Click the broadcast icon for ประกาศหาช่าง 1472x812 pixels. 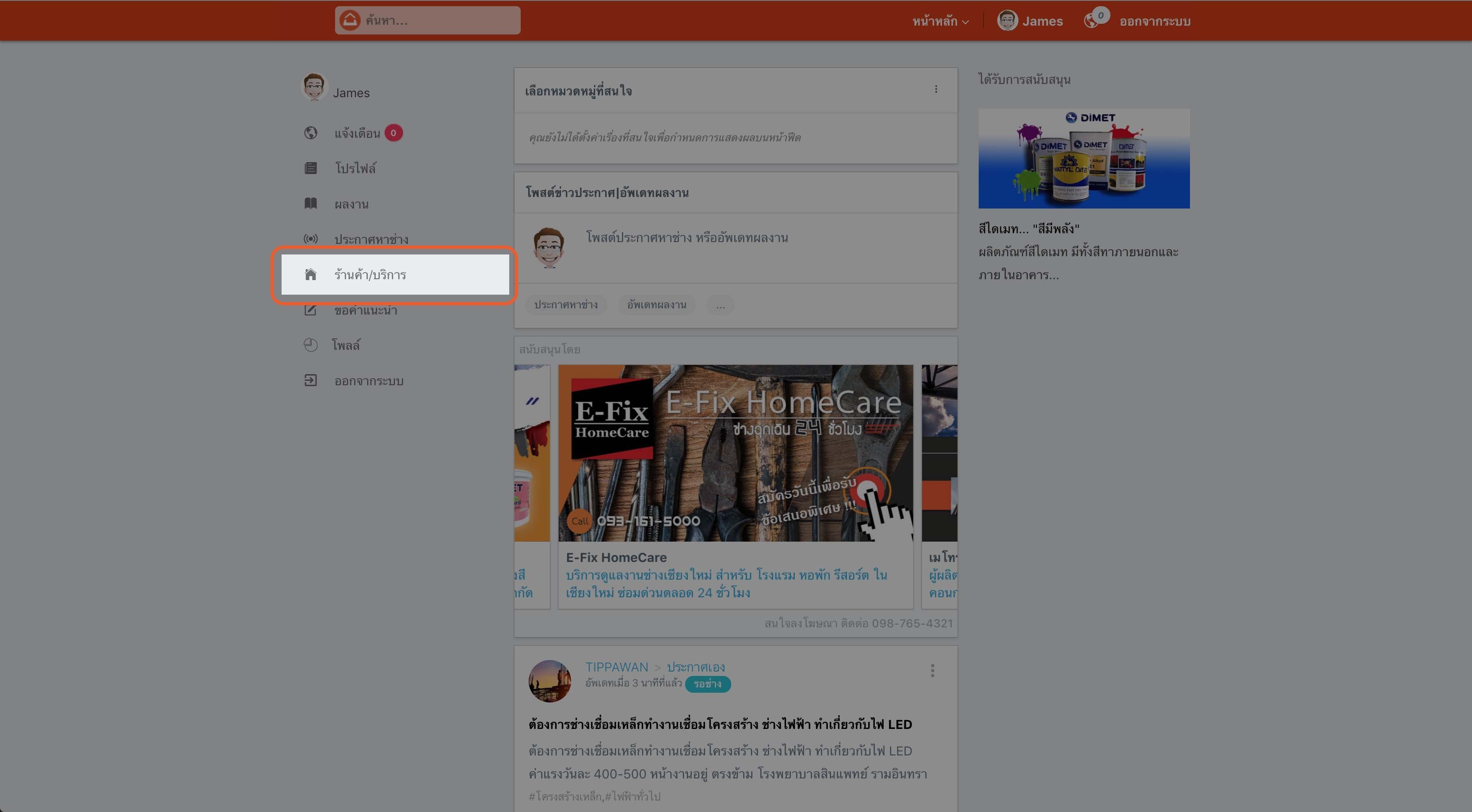[x=310, y=239]
